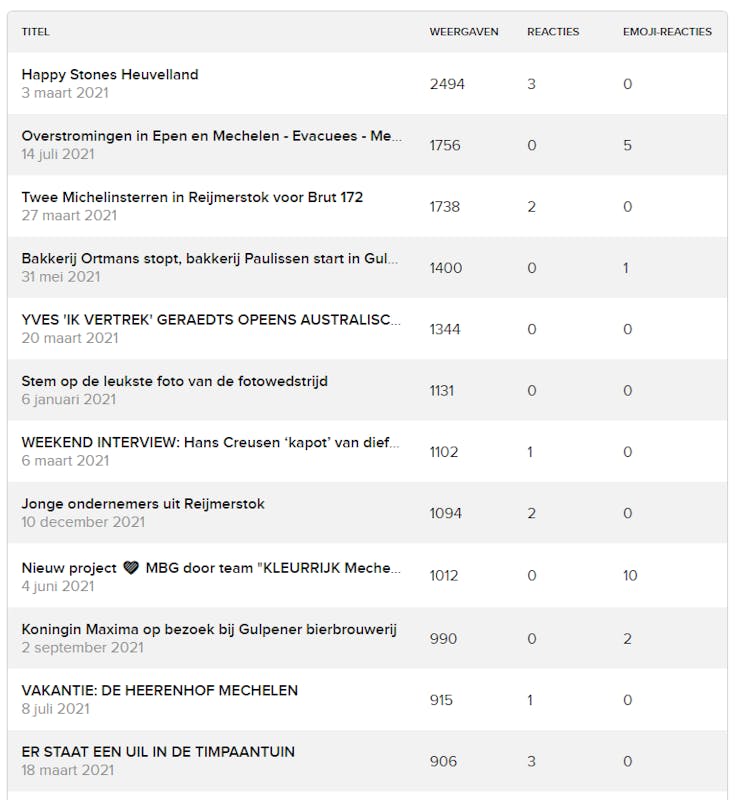Image resolution: width=742 pixels, height=800 pixels.
Task: Open WEEKEND INTERVIEW: Hans Creusen post
Action: 210,442
